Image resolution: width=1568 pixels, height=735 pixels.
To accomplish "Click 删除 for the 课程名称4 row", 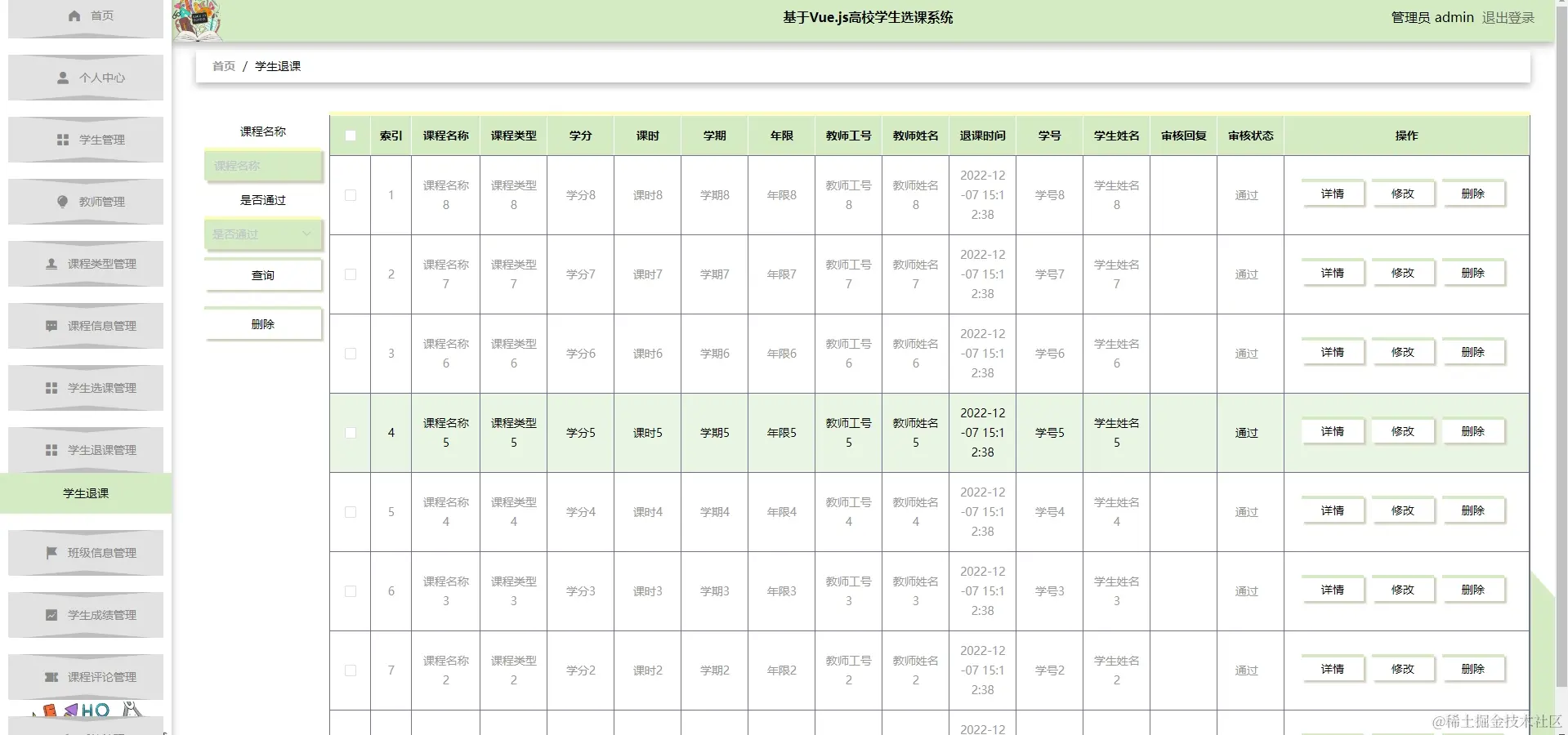I will pyautogui.click(x=1473, y=510).
